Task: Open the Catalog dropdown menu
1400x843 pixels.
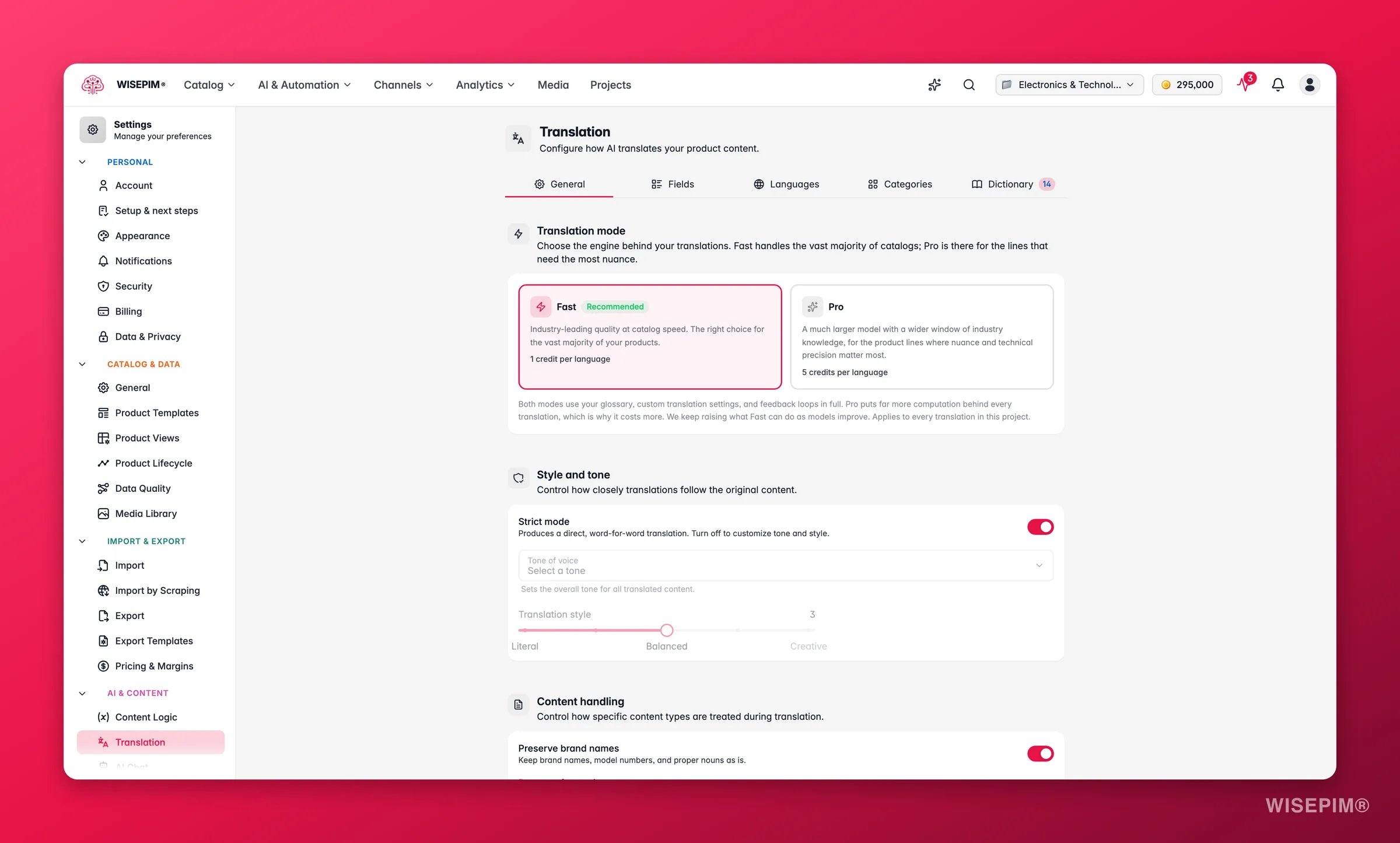Action: click(209, 85)
